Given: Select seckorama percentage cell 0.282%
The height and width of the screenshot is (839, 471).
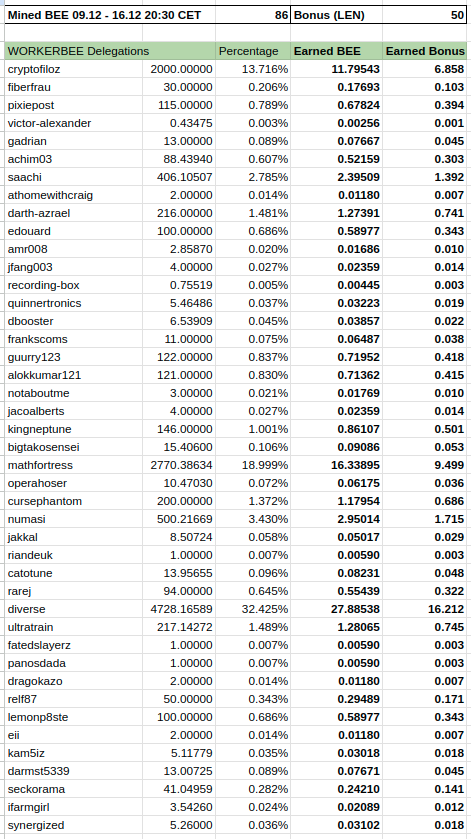Looking at the screenshot, I should pyautogui.click(x=253, y=789).
